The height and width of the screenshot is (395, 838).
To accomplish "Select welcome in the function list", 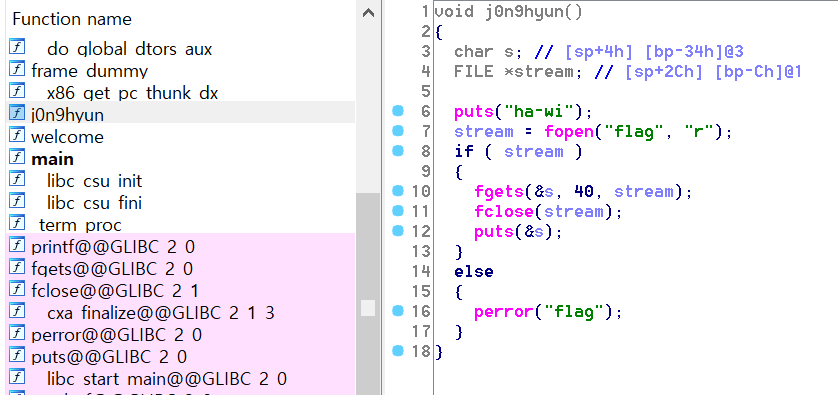I will click(67, 137).
